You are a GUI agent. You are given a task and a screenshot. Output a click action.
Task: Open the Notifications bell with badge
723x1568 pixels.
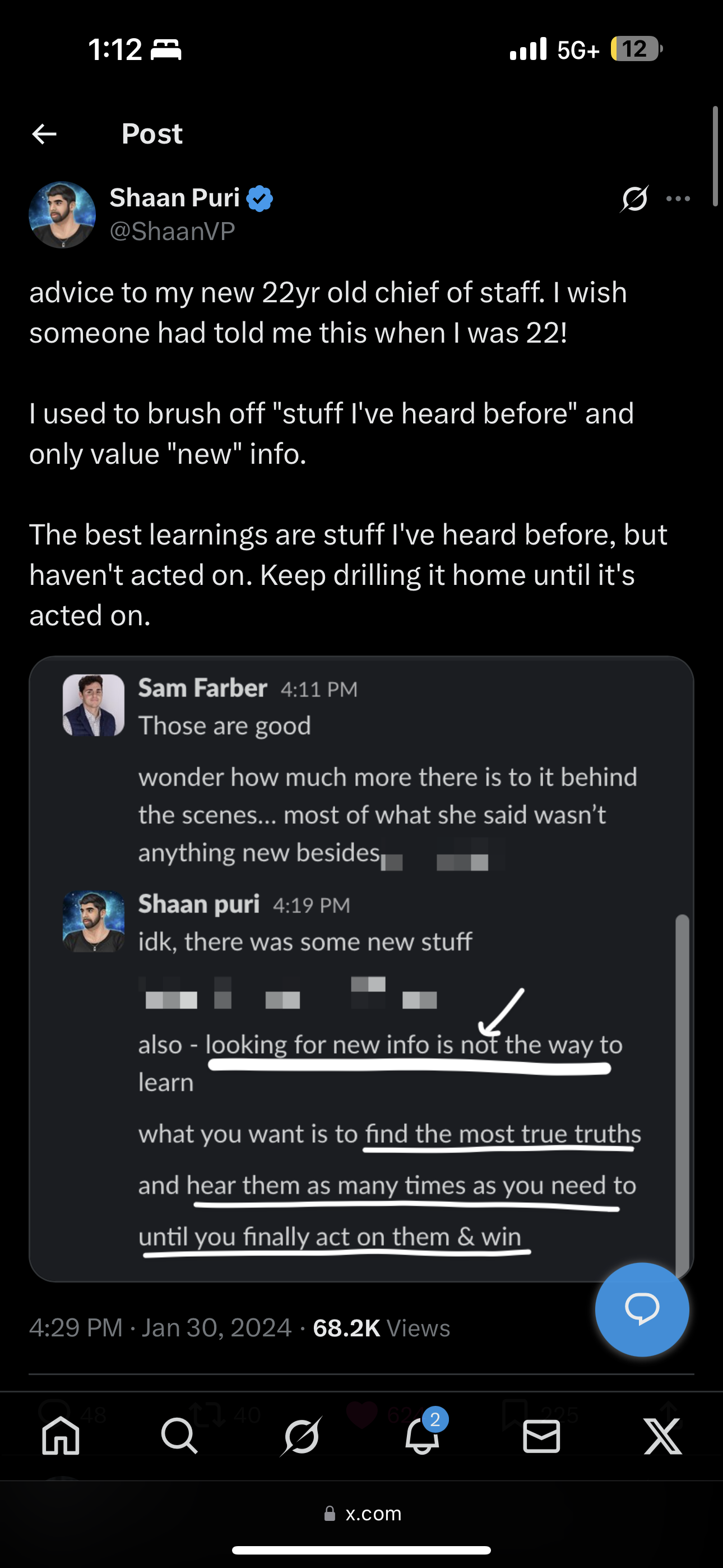tap(423, 1437)
